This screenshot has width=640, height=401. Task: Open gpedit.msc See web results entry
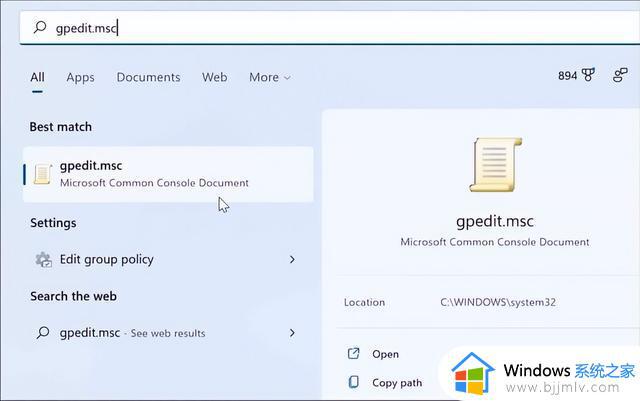168,333
